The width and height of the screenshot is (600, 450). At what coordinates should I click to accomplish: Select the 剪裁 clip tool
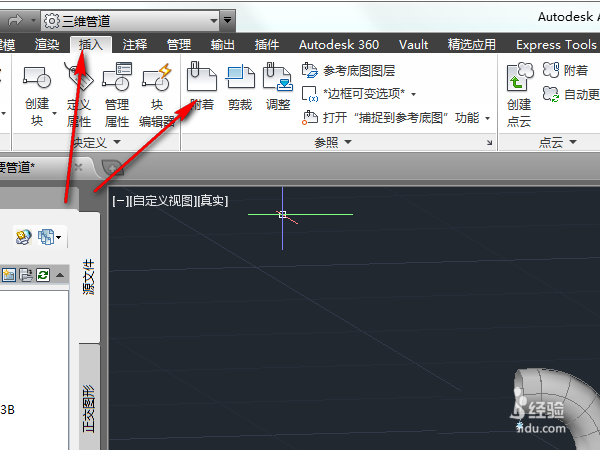tap(240, 88)
